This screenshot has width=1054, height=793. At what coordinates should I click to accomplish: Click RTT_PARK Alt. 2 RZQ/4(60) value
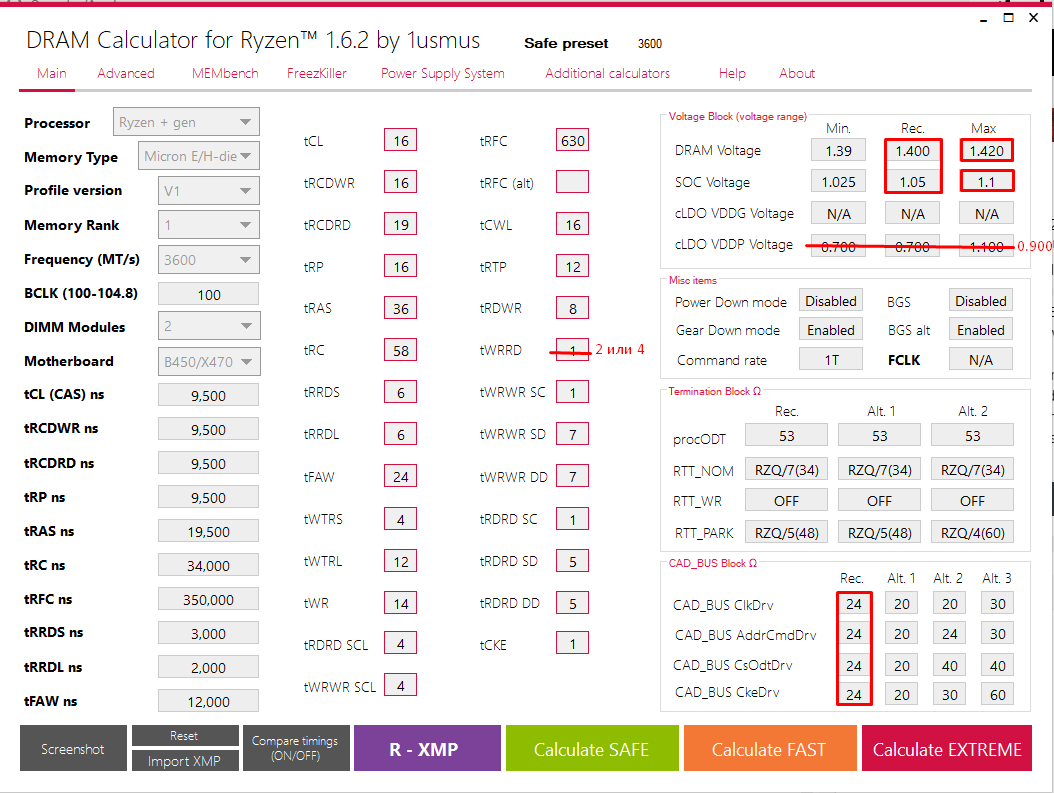[972, 532]
